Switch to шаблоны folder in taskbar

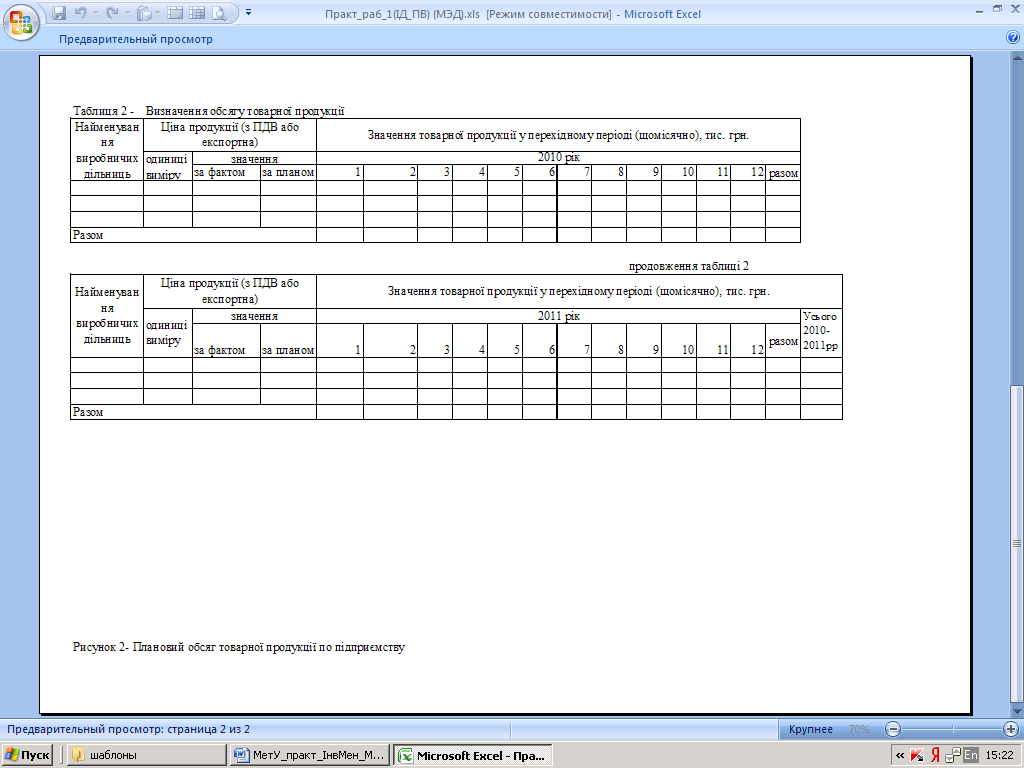point(148,755)
